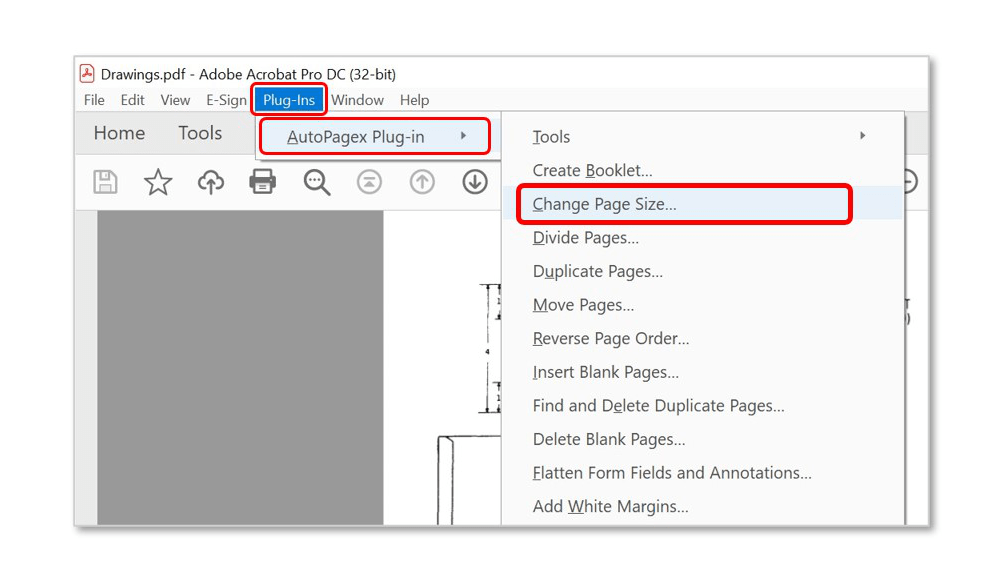Open the View menu
Image resolution: width=1000 pixels, height=577 pixels.
point(175,100)
